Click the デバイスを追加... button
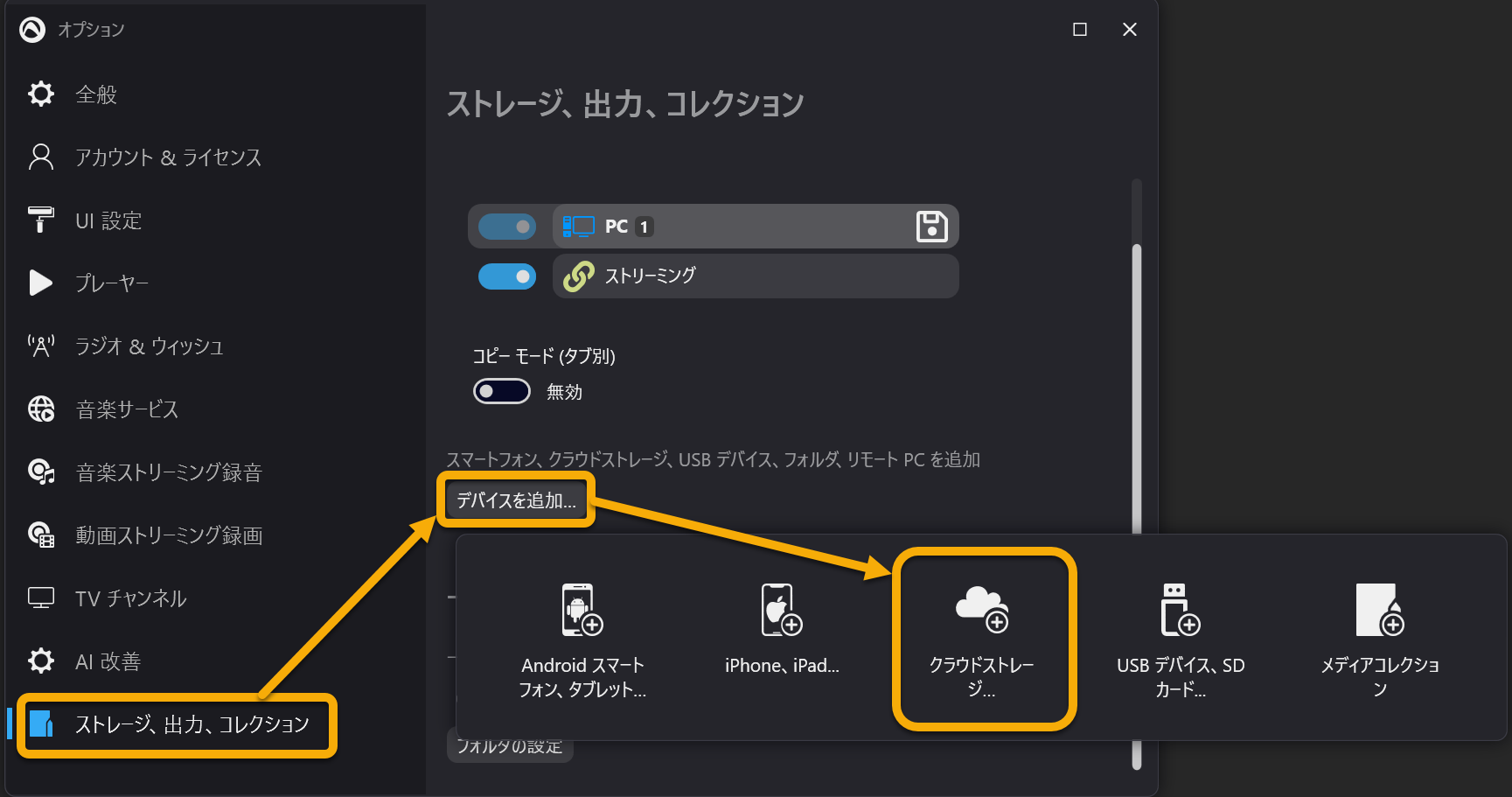 click(516, 500)
